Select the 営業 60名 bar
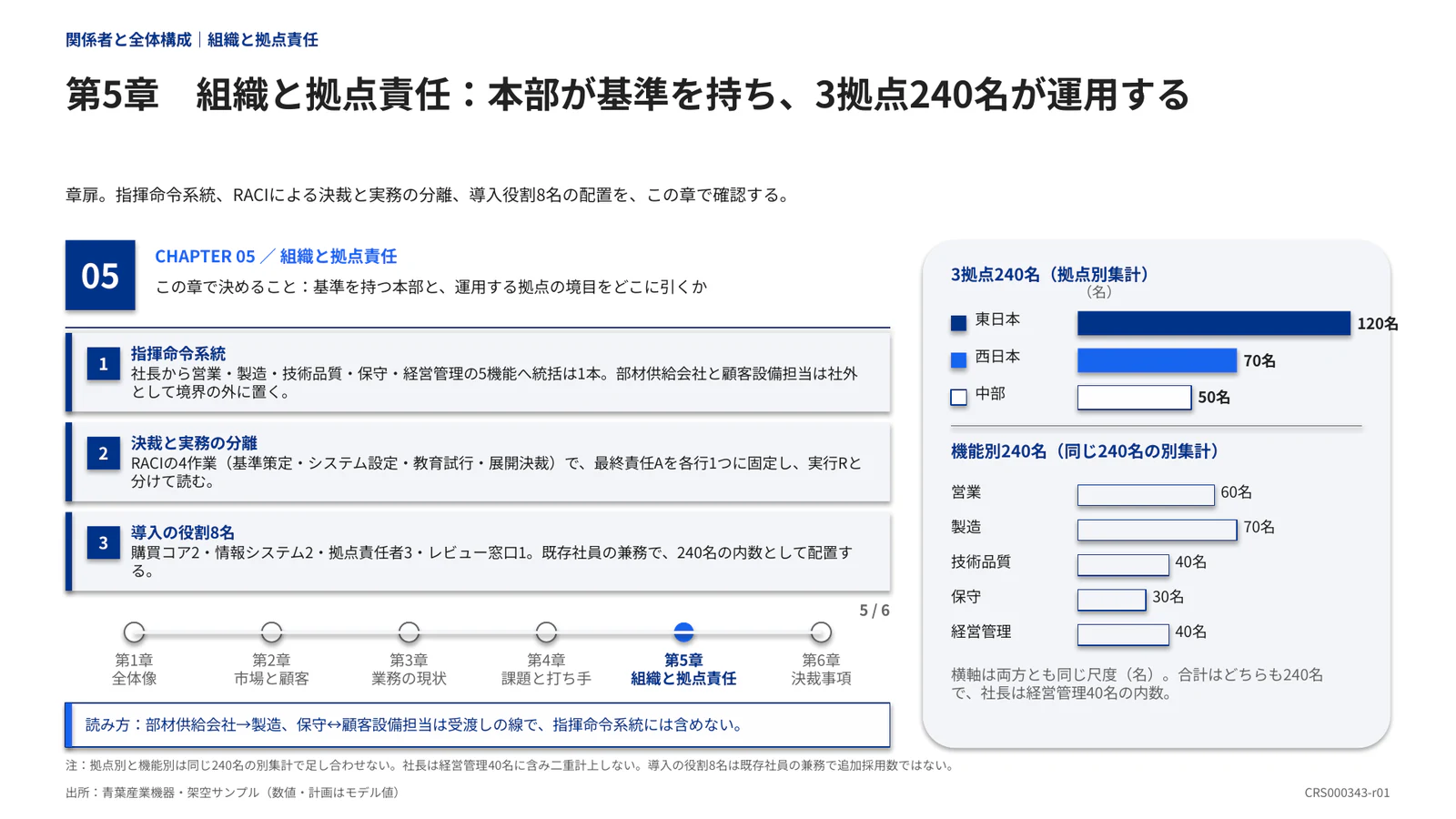This screenshot has height=819, width=1456. [1146, 495]
